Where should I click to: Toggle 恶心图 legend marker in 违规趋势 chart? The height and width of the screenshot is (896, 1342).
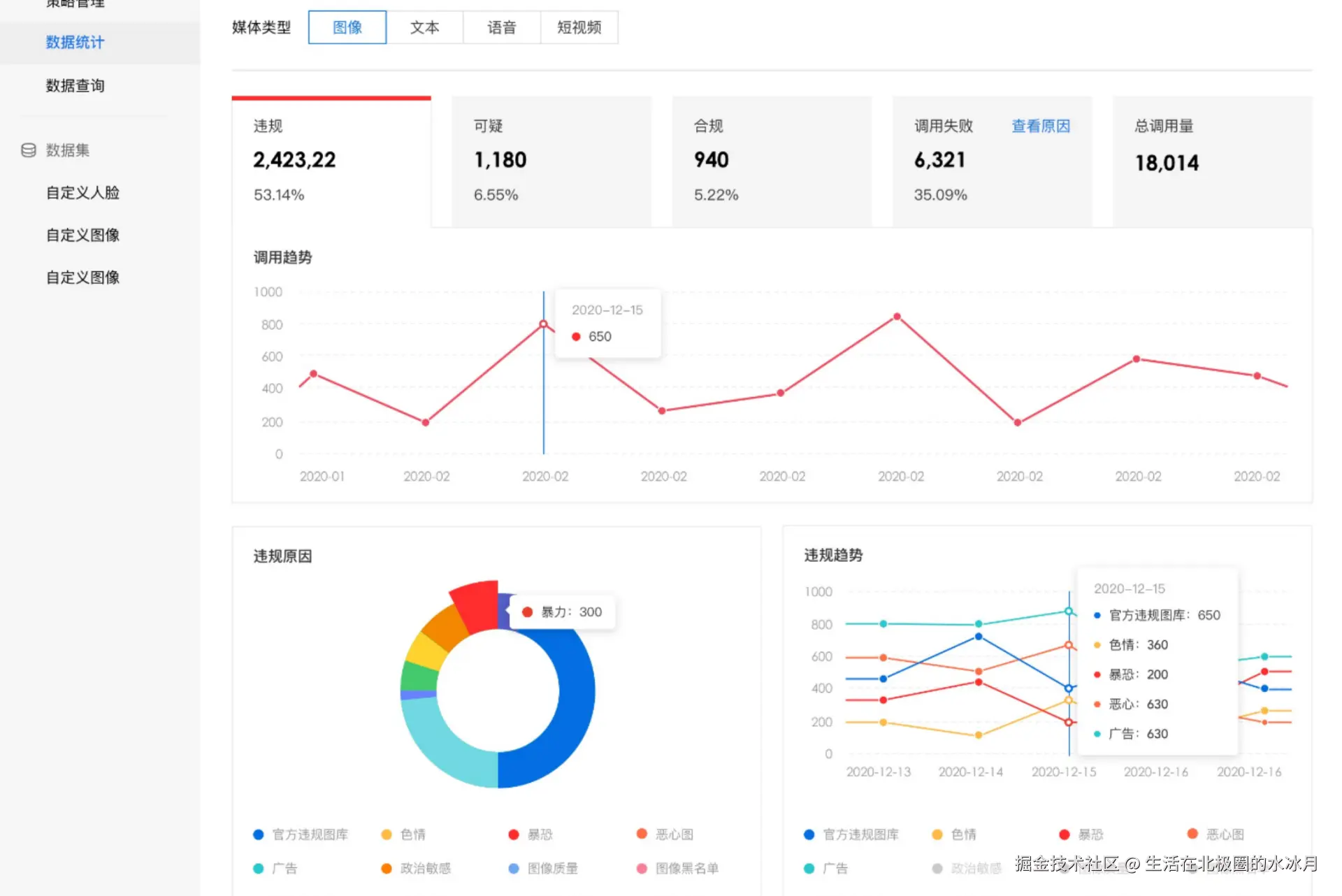coord(1192,834)
